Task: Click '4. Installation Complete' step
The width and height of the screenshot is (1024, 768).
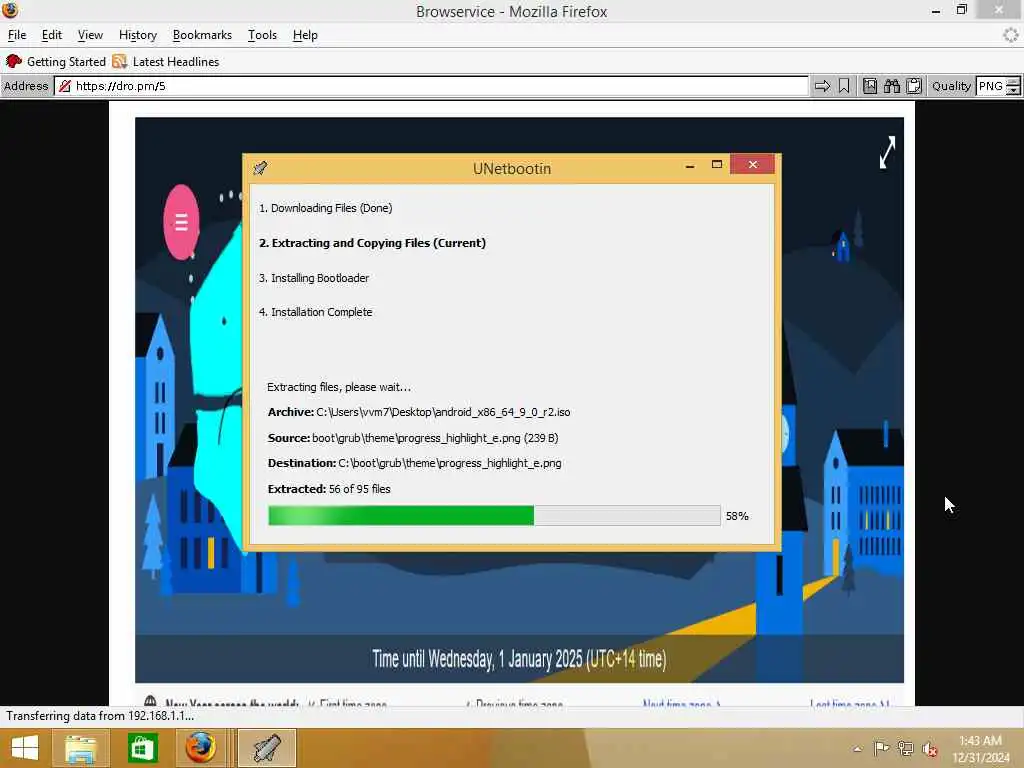Action: pos(315,312)
